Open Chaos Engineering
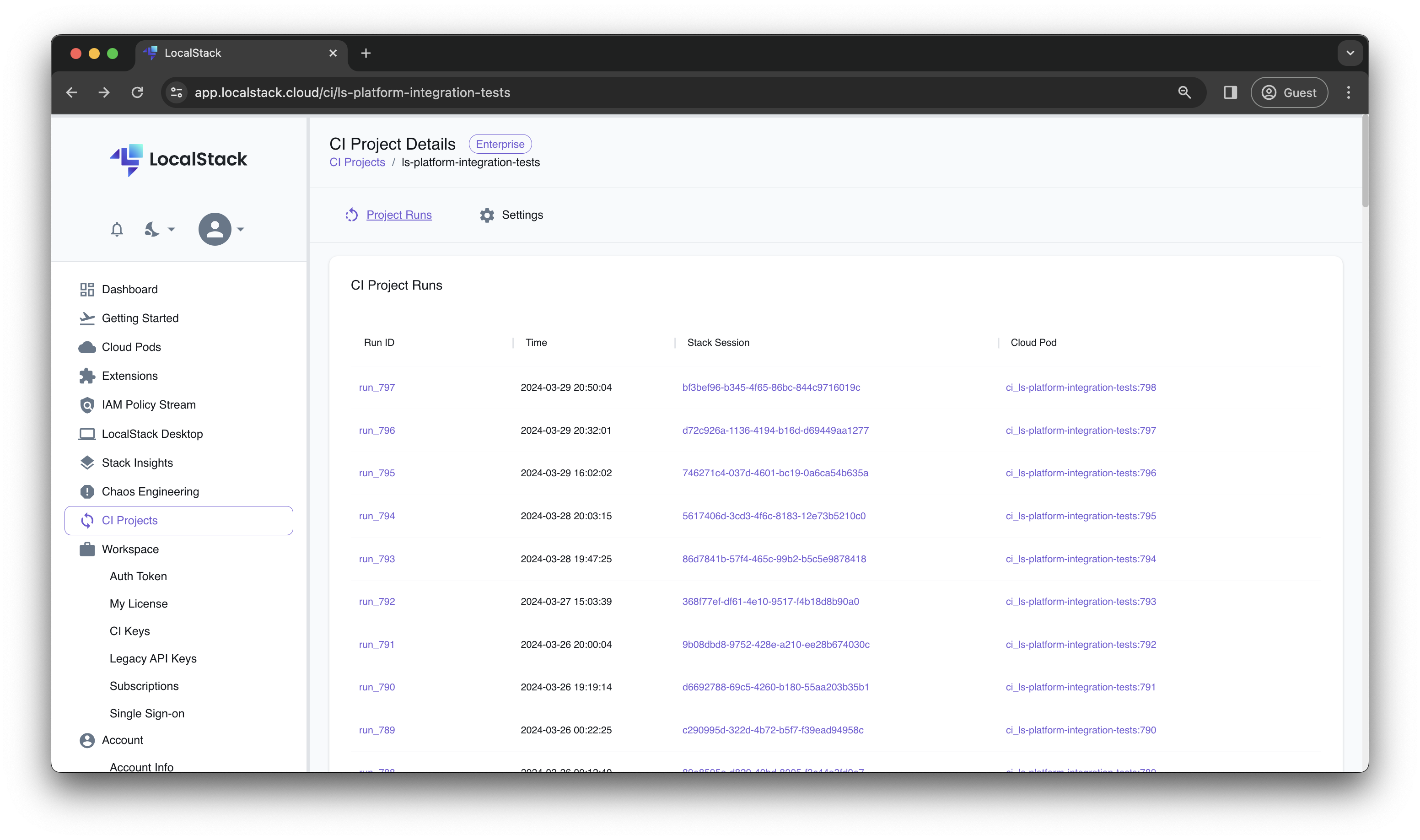This screenshot has height=840, width=1420. tap(150, 491)
